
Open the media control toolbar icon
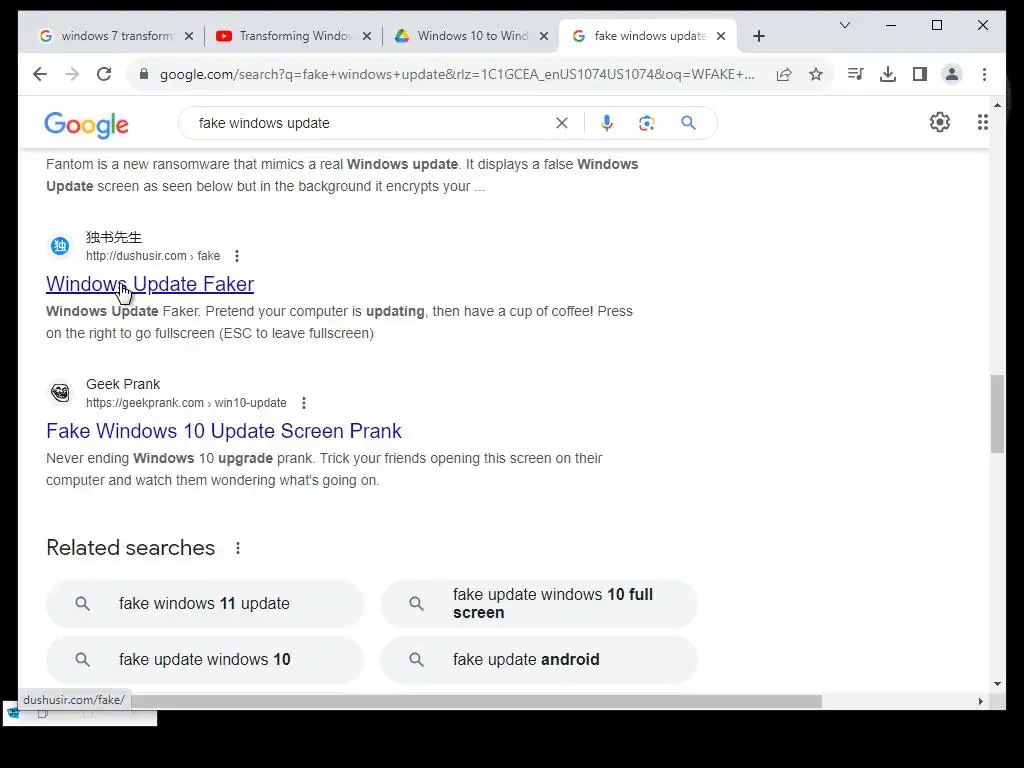pyautogui.click(x=855, y=74)
